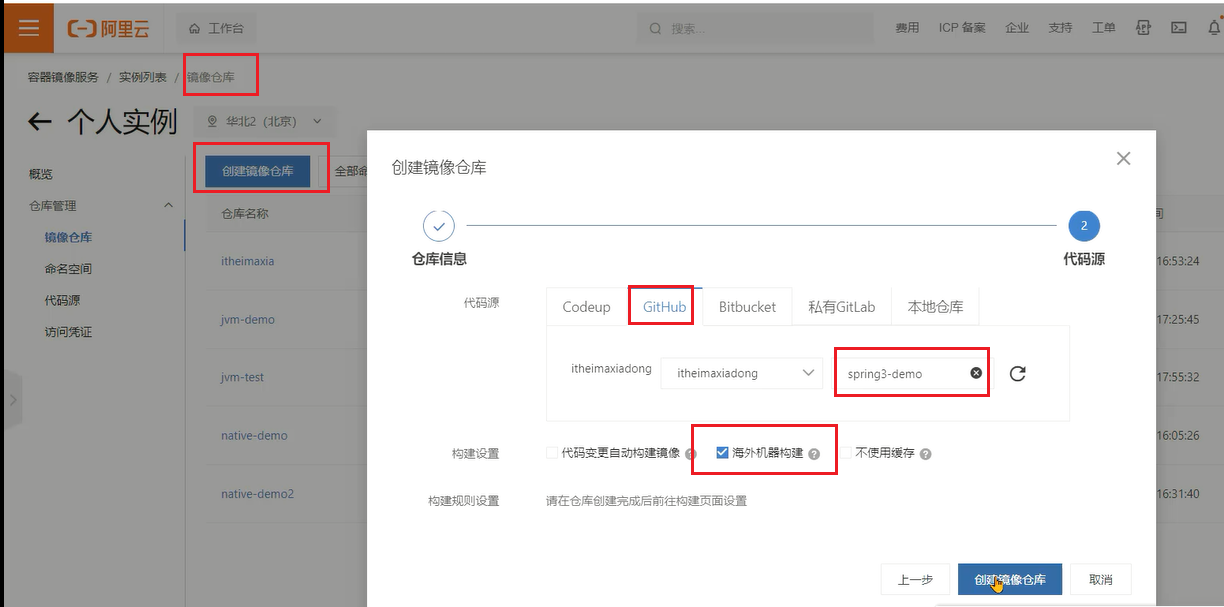Open the notifications bell
The width and height of the screenshot is (1224, 607).
[x=1214, y=28]
